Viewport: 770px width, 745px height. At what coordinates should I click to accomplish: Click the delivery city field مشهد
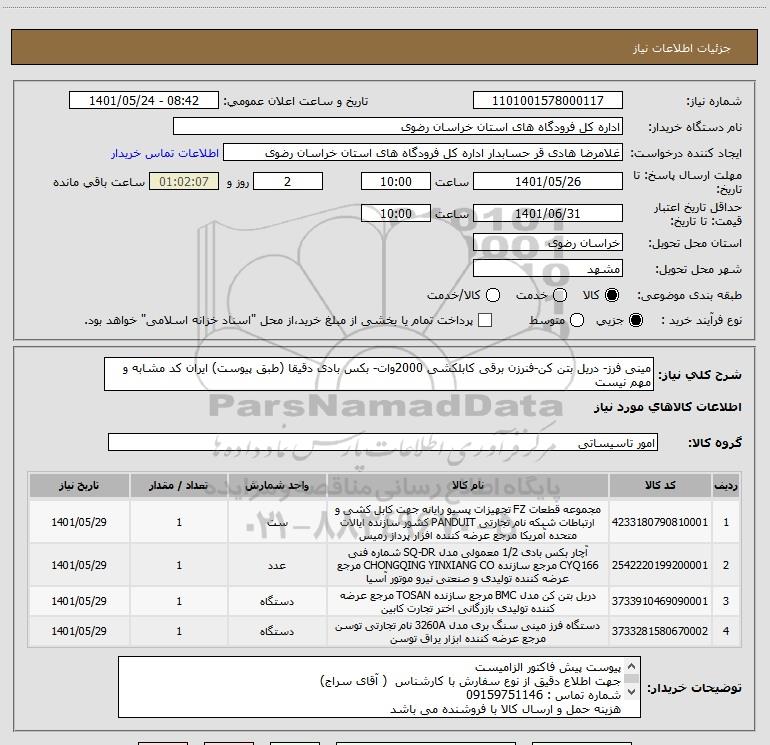548,269
